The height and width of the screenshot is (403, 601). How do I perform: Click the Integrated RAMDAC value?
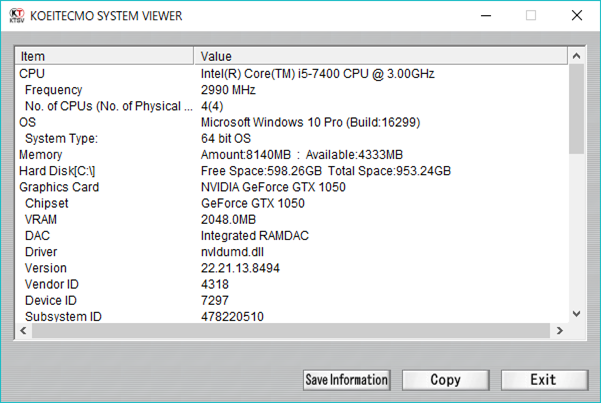pyautogui.click(x=255, y=235)
